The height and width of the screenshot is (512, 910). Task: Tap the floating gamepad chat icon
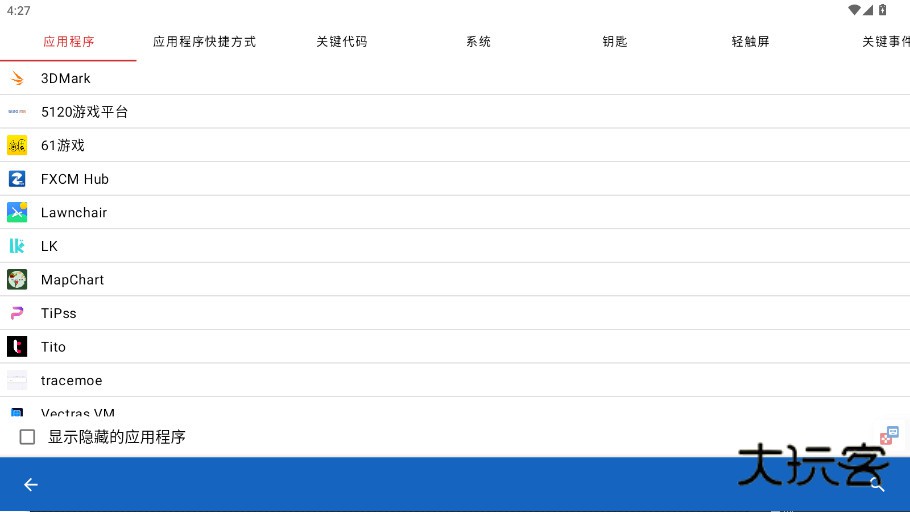coord(889,435)
